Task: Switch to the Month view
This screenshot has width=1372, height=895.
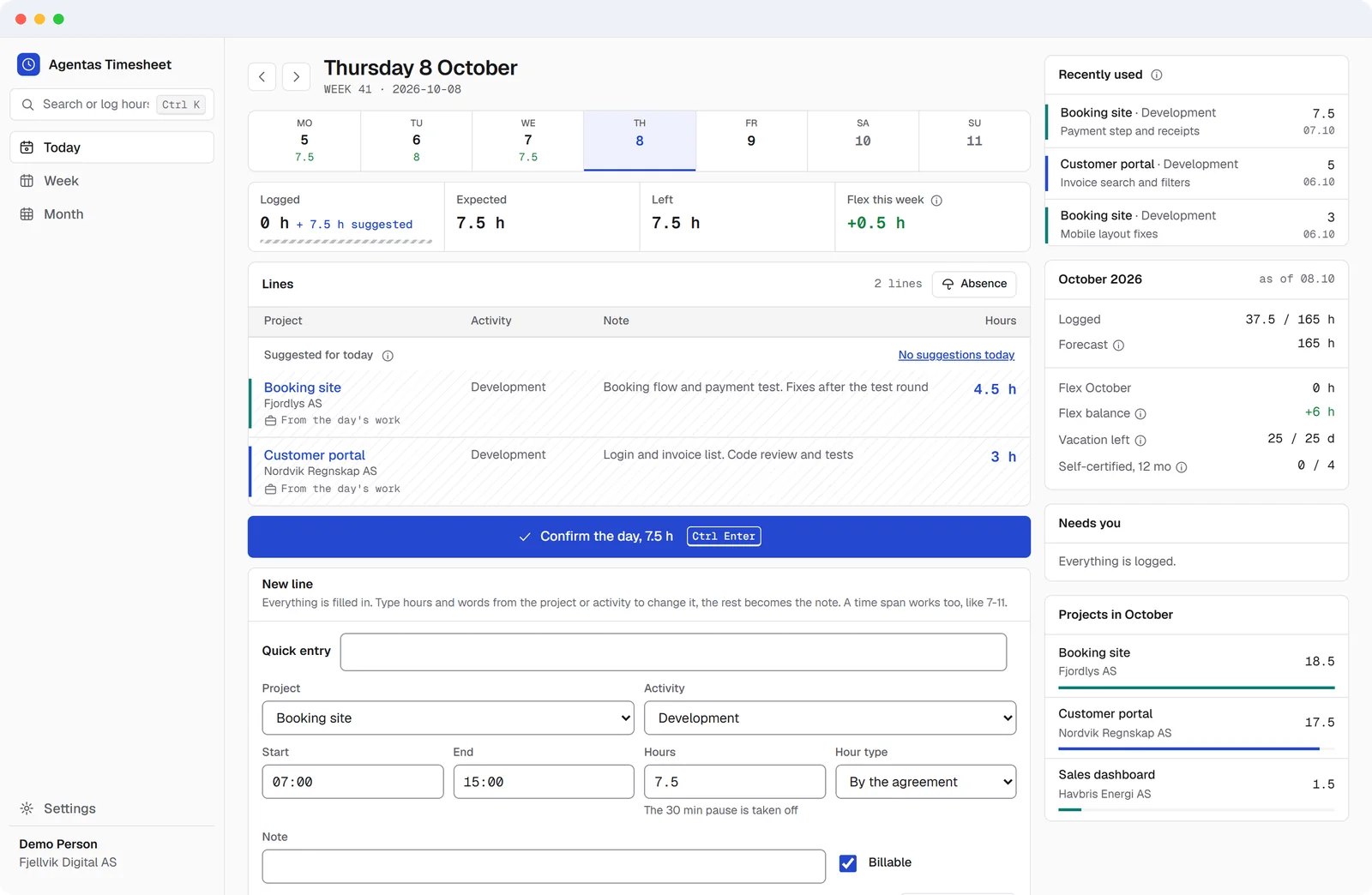Action: [111, 214]
